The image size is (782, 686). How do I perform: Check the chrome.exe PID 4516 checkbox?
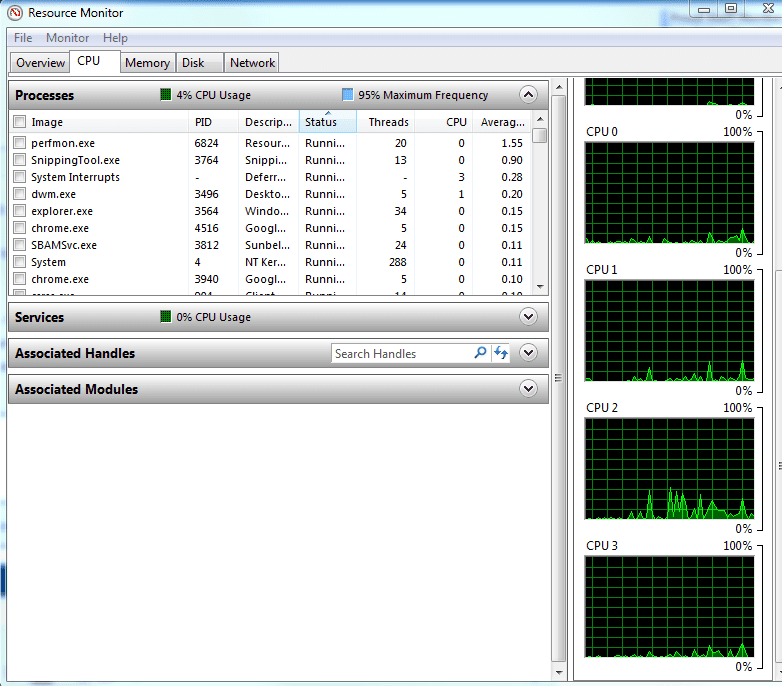tap(19, 228)
